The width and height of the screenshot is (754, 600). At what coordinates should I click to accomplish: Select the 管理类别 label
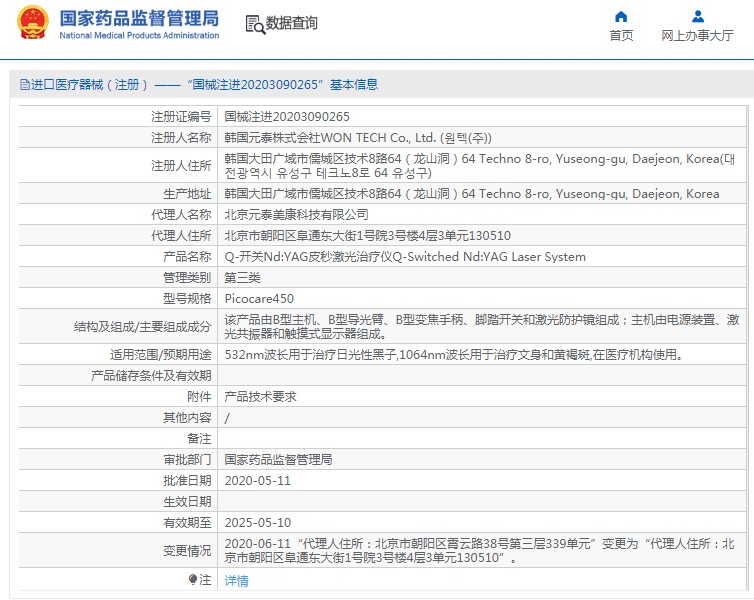click(x=187, y=278)
